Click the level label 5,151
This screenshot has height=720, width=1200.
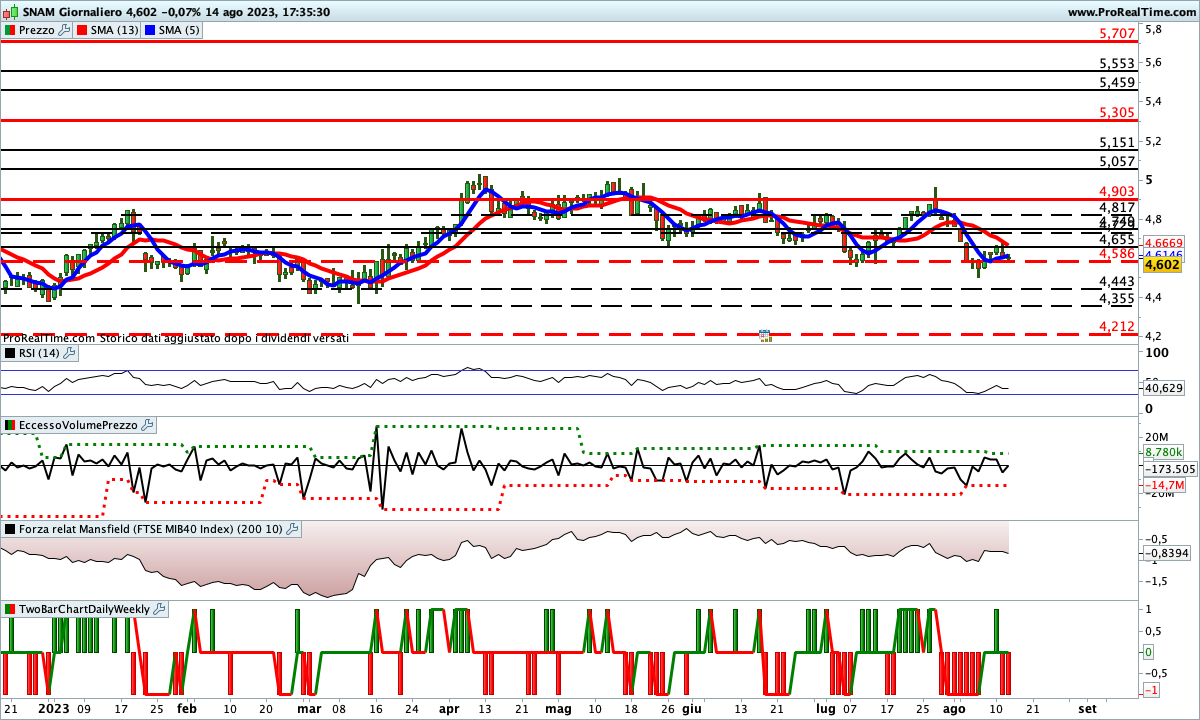[x=1116, y=142]
